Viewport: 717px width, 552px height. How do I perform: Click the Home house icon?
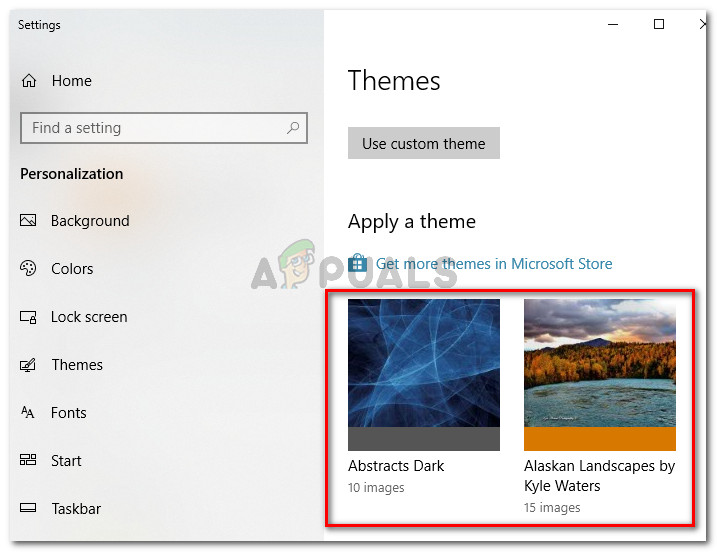(x=29, y=80)
